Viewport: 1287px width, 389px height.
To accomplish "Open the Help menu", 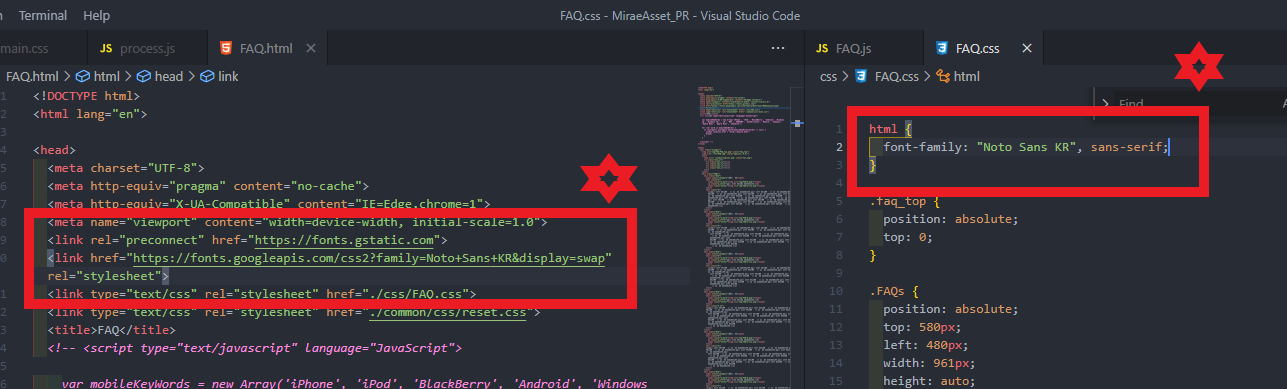I will 97,15.
